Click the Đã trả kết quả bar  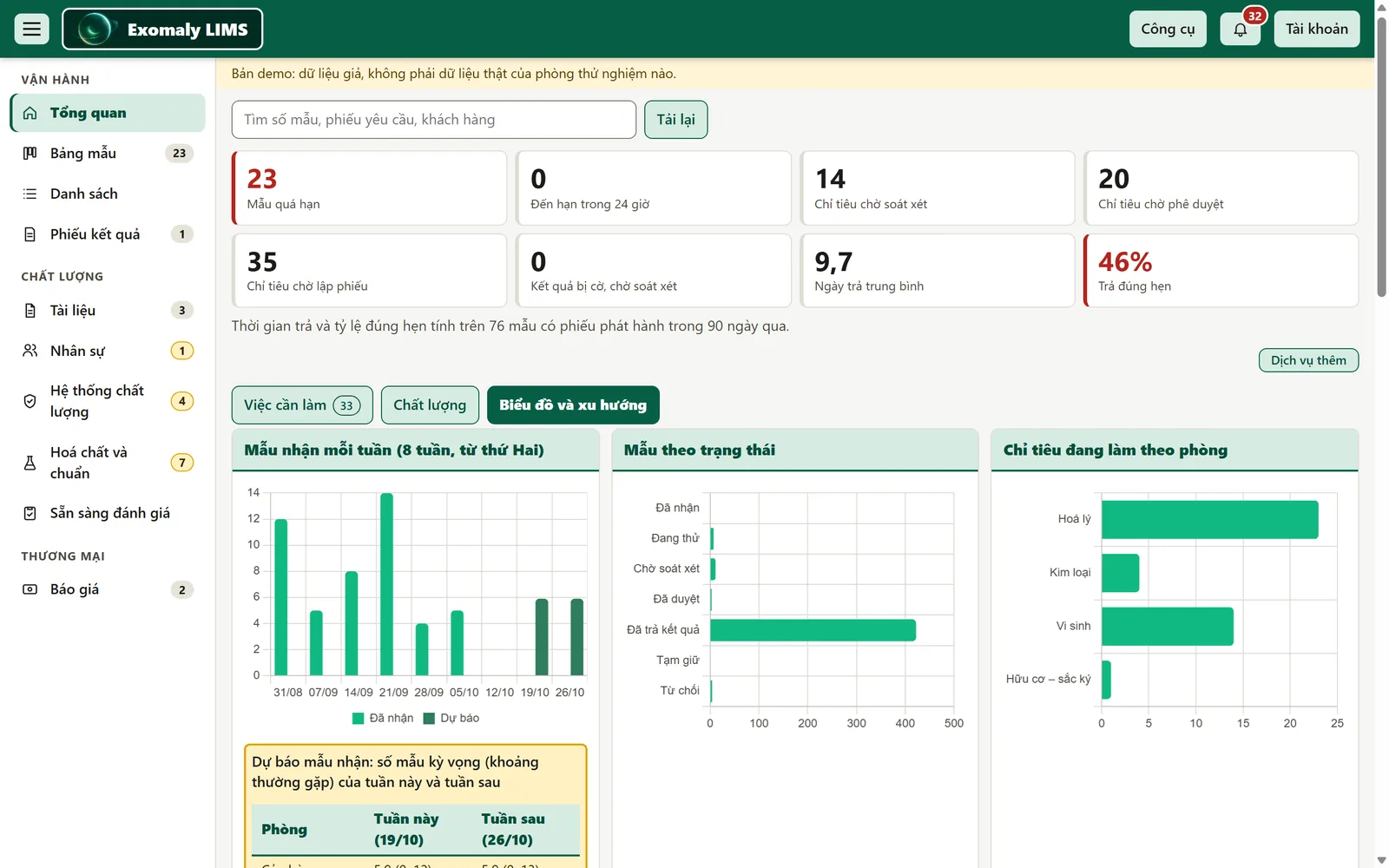pos(813,630)
